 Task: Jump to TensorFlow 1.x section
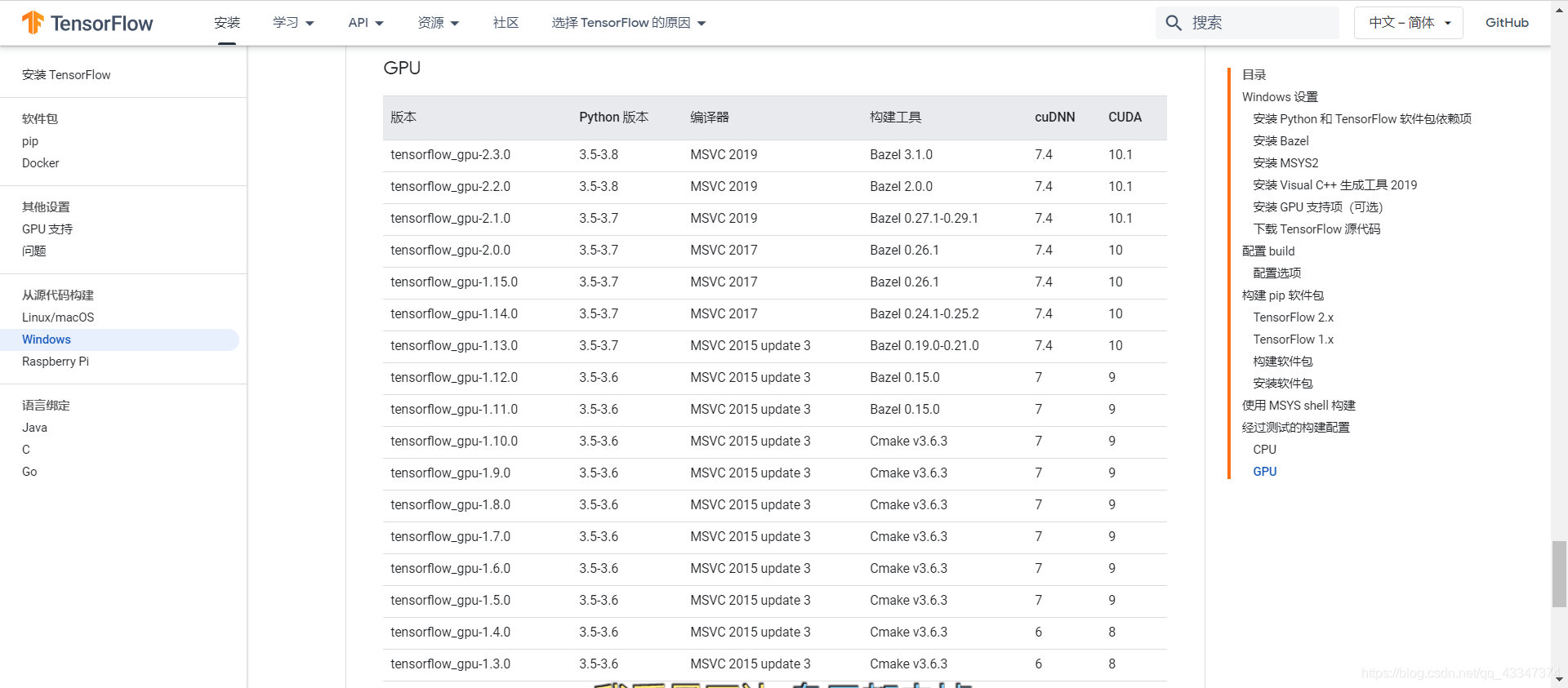(1294, 340)
